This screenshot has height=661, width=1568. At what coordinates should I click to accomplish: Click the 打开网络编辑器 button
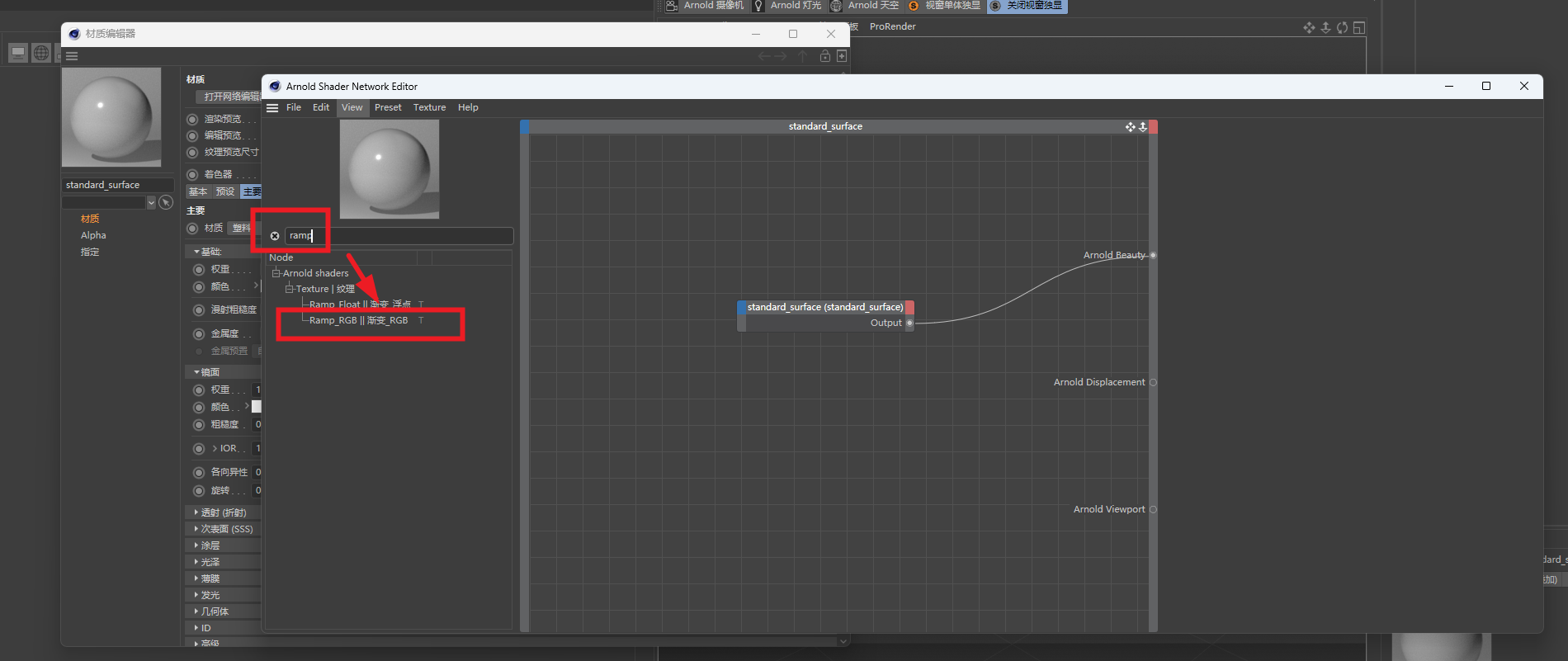[x=229, y=97]
